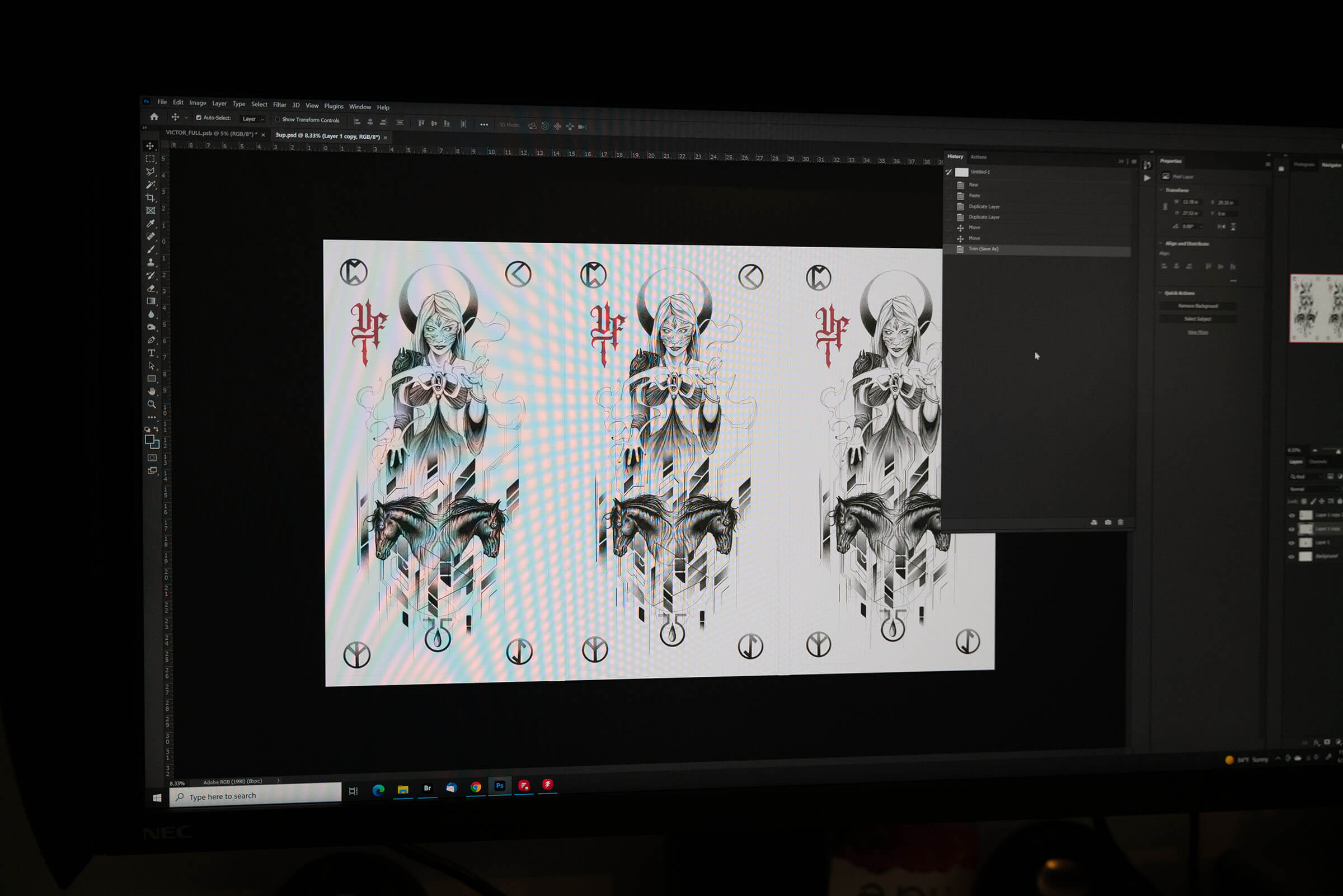Screen dimensions: 1343x896
Task: Hide the Background layer with eye icon
Action: pyautogui.click(x=1292, y=557)
